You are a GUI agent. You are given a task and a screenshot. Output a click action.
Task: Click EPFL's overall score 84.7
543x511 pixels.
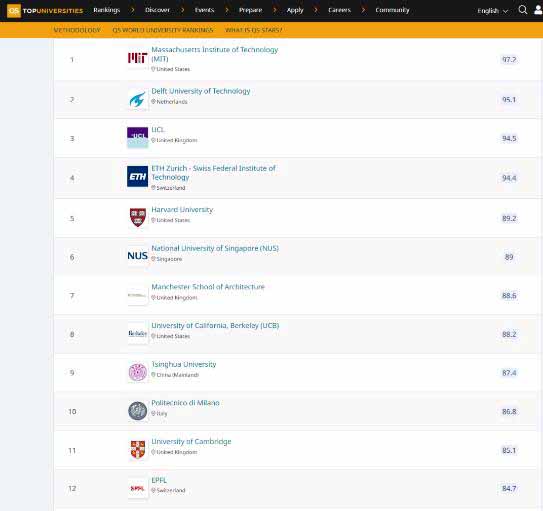click(x=509, y=488)
